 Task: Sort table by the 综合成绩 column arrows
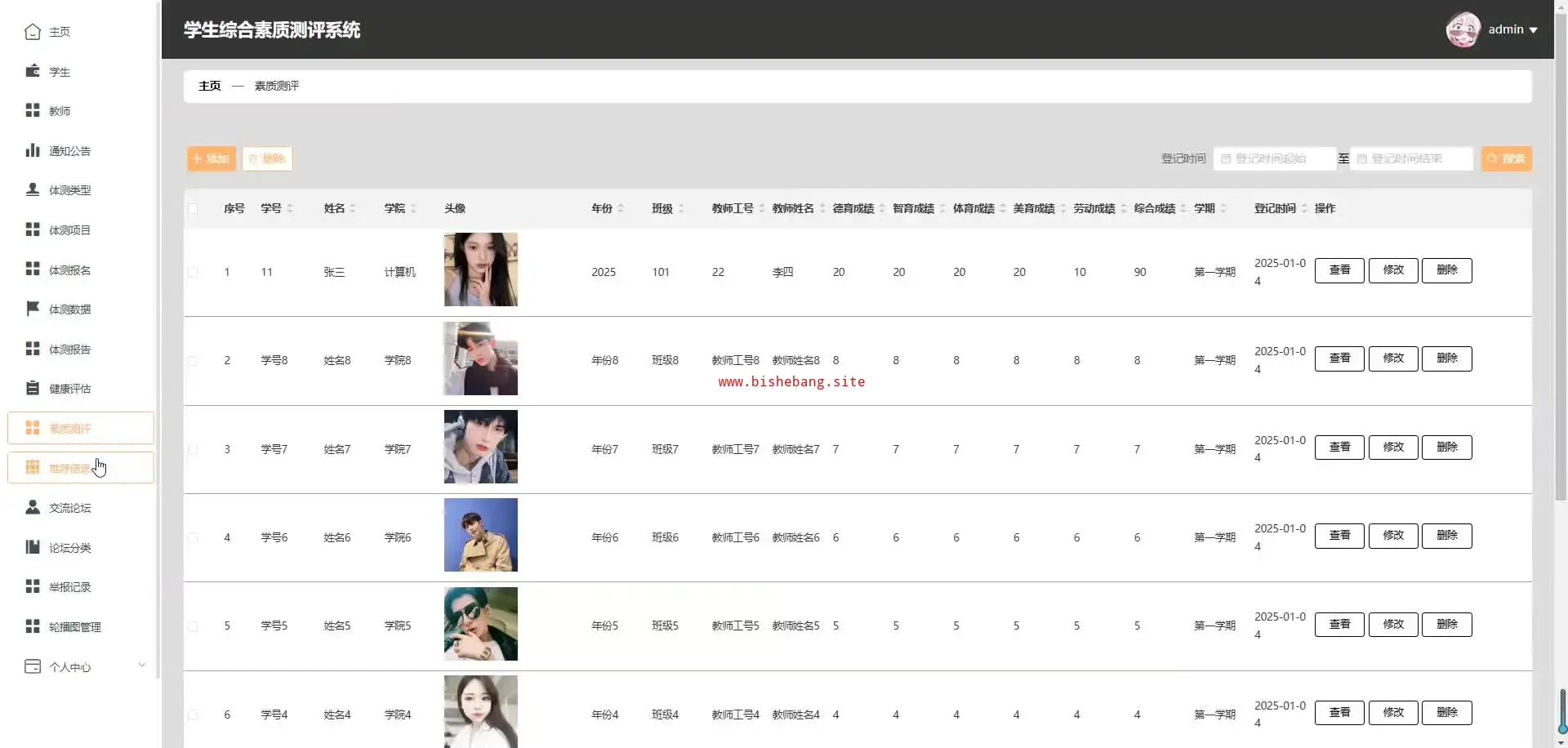point(1183,209)
